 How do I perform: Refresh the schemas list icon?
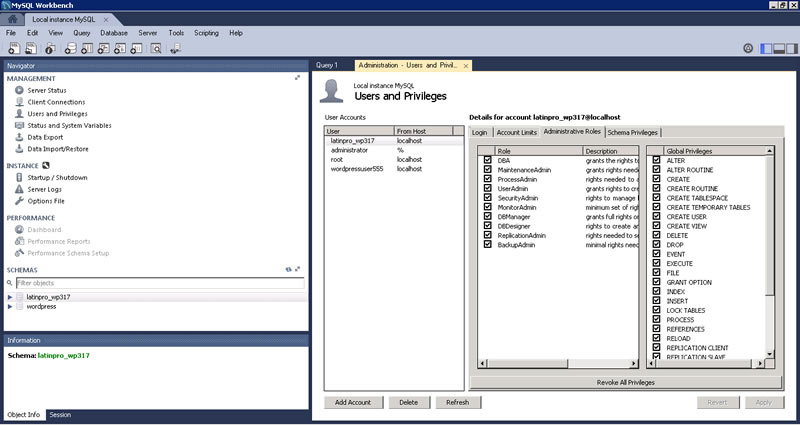coord(288,269)
